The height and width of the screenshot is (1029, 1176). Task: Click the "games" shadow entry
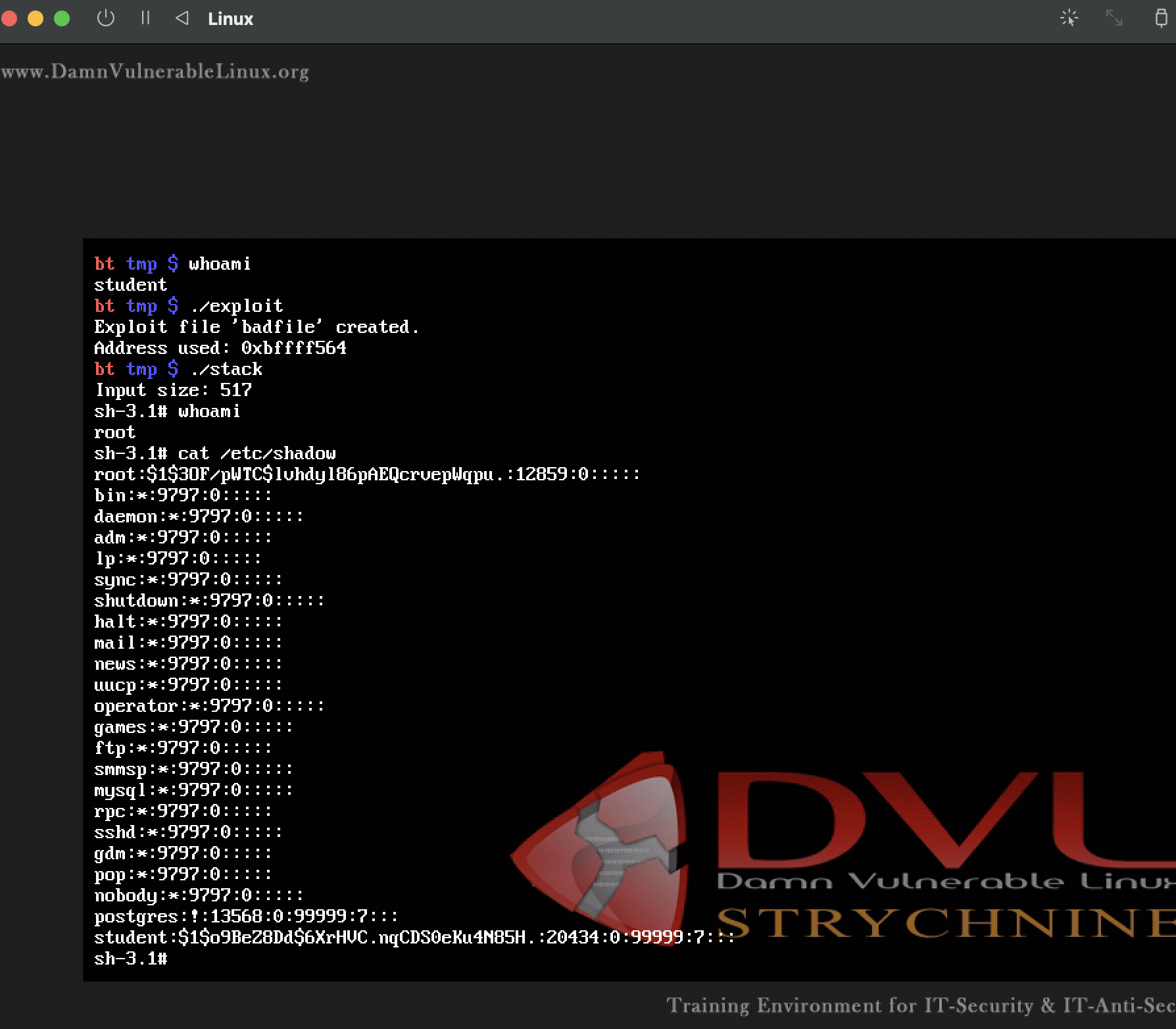pos(193,727)
